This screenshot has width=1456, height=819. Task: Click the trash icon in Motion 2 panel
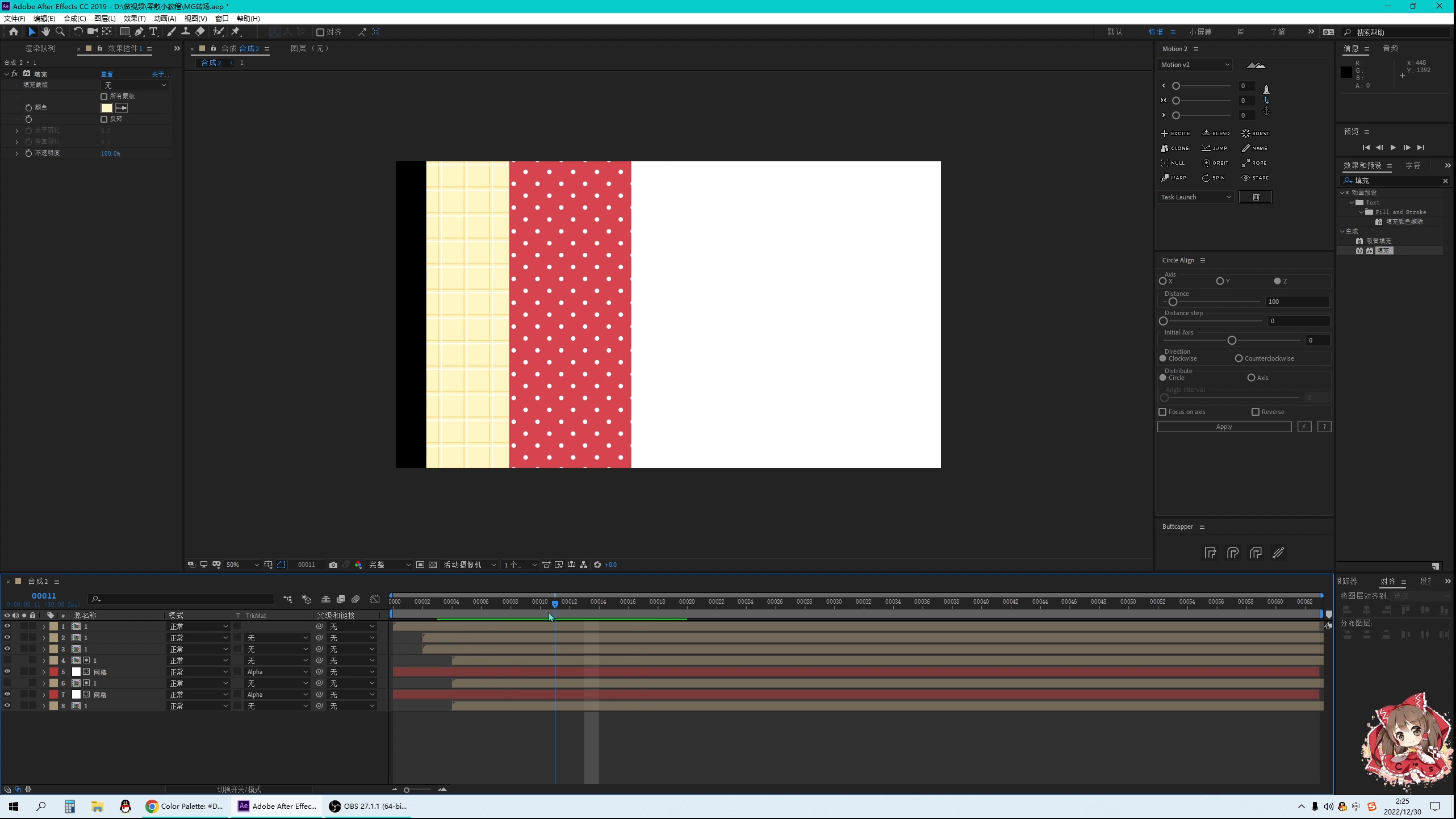pos(1256,197)
